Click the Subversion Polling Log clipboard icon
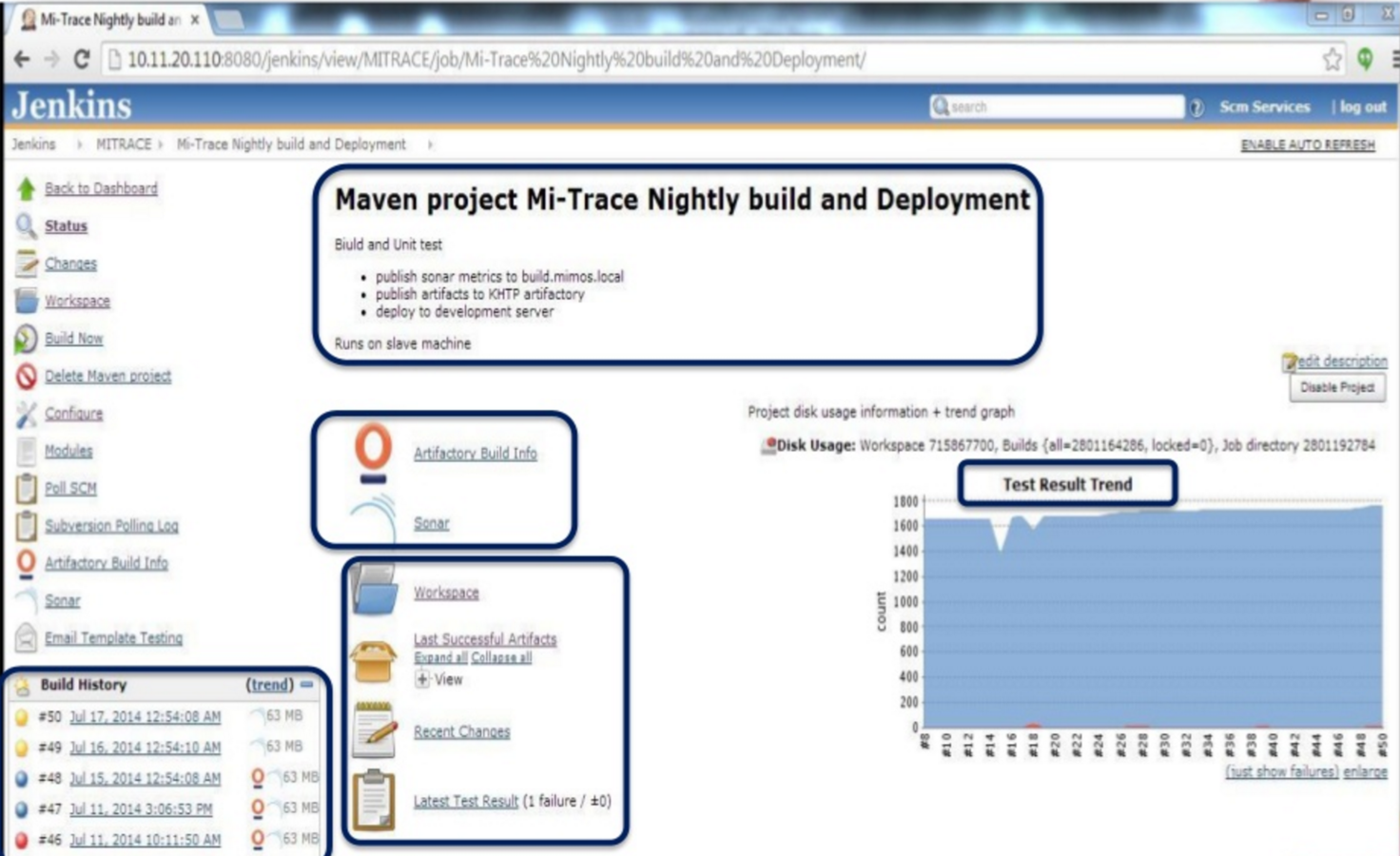 click(27, 525)
